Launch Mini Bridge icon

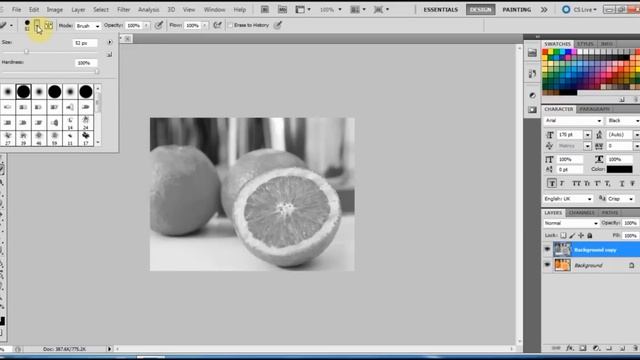tap(282, 9)
